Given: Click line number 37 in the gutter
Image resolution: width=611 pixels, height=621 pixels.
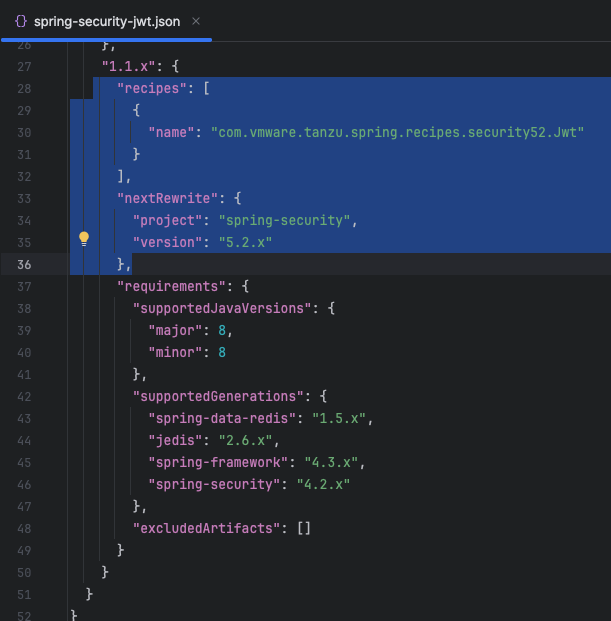Looking at the screenshot, I should [24, 286].
